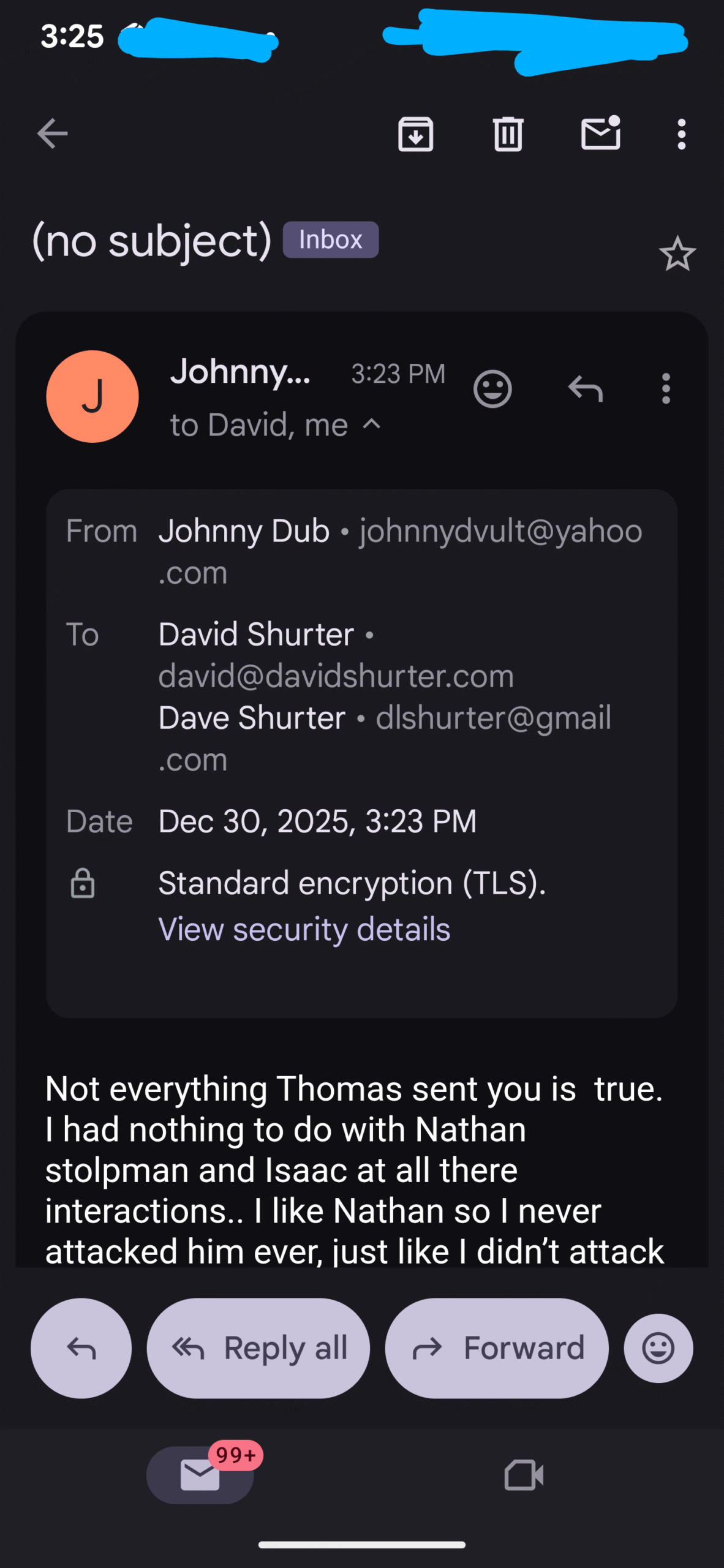Add emoji reaction next to timestamp
The image size is (724, 1568).
click(x=492, y=389)
